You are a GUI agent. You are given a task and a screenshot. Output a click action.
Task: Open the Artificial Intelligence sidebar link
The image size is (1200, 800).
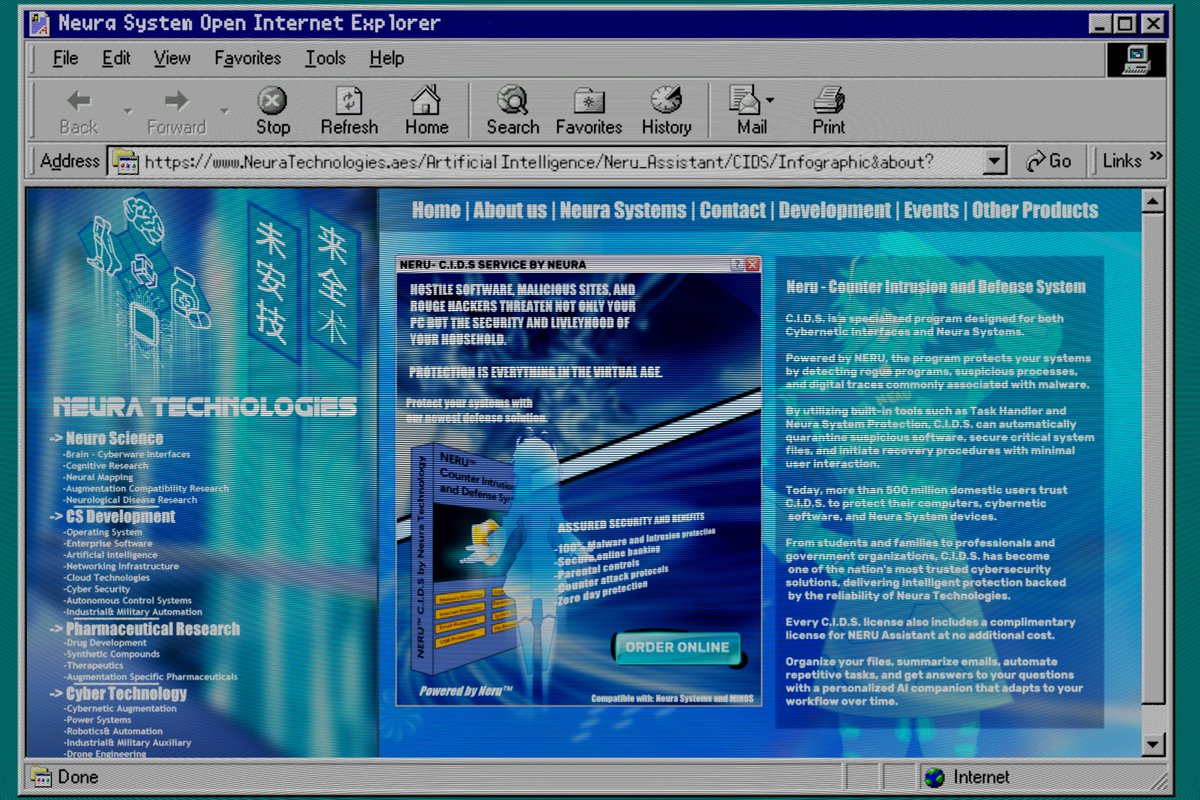111,555
